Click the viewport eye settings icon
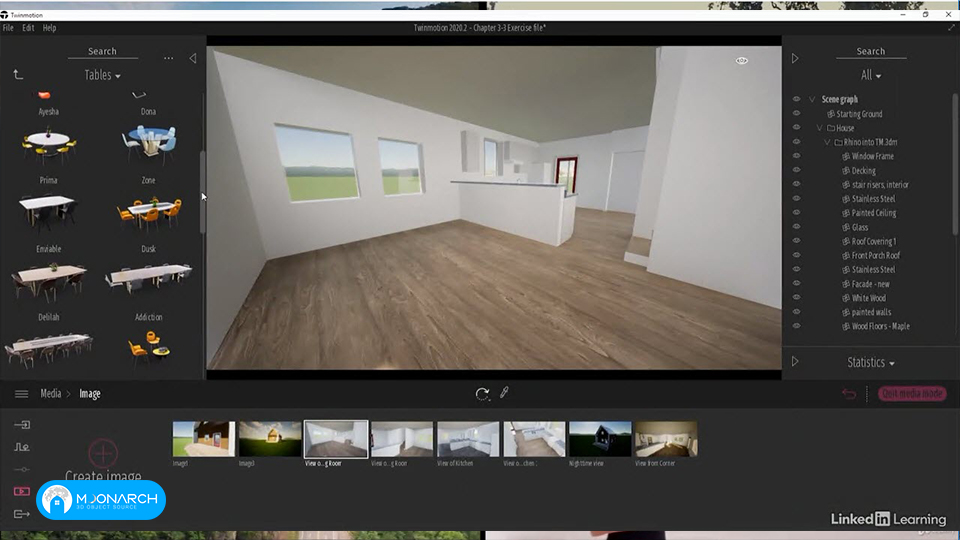 [x=741, y=61]
